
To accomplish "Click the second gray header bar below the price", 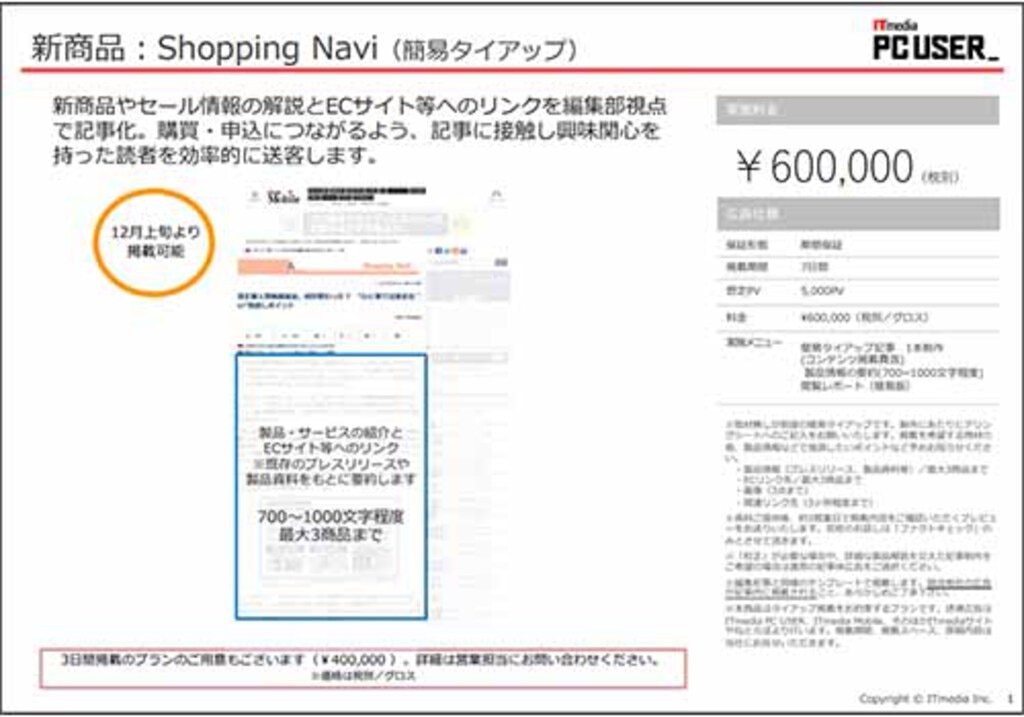I will [857, 214].
